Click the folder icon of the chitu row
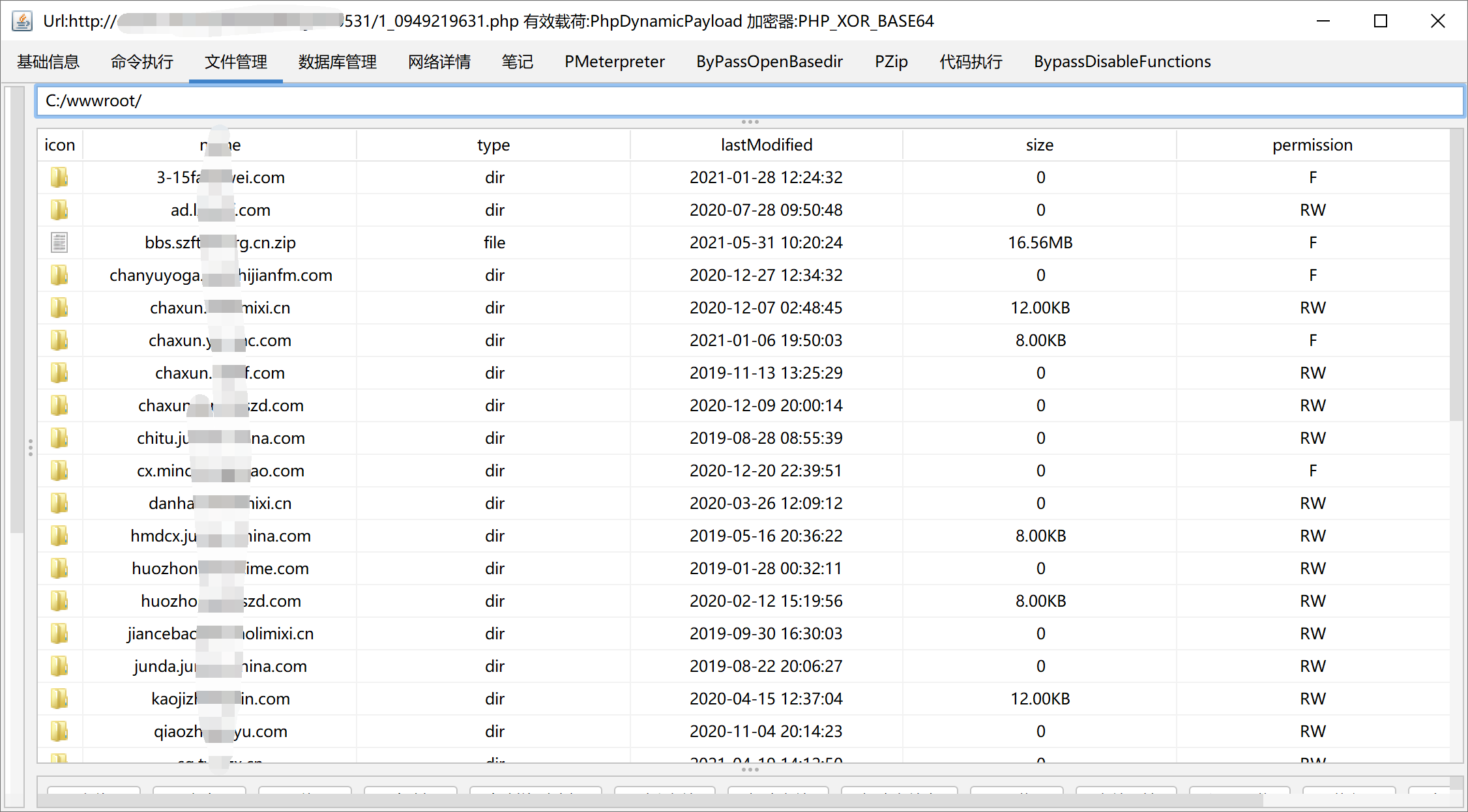The height and width of the screenshot is (812, 1468). click(59, 438)
